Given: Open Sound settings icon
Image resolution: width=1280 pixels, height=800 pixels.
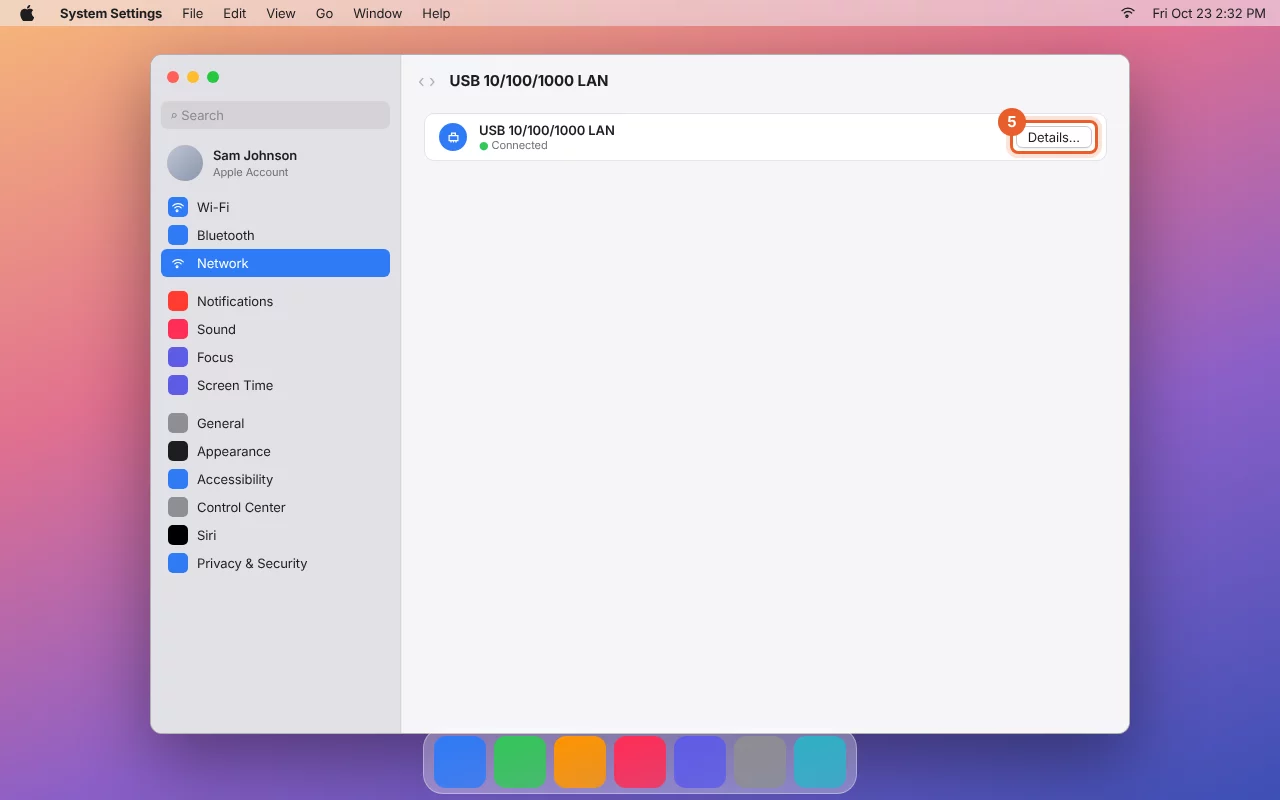Looking at the screenshot, I should [x=178, y=329].
